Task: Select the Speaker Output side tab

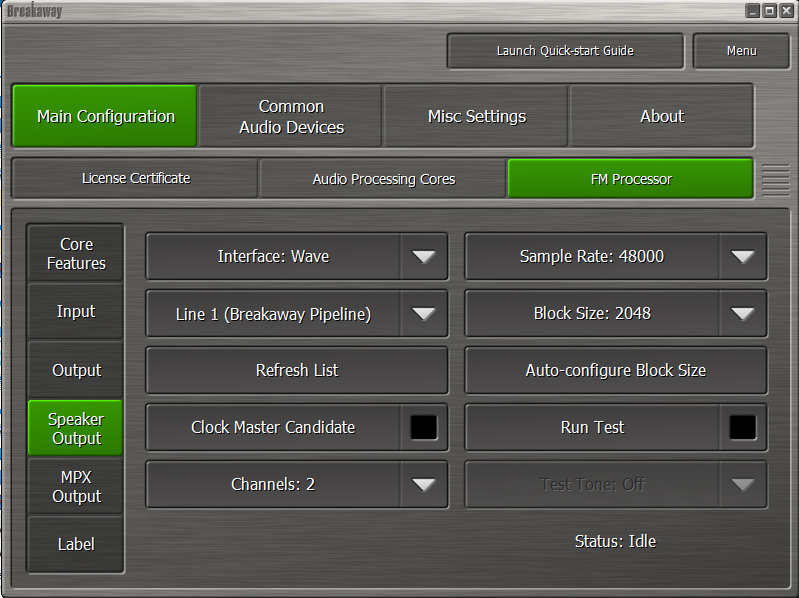Action: click(76, 428)
